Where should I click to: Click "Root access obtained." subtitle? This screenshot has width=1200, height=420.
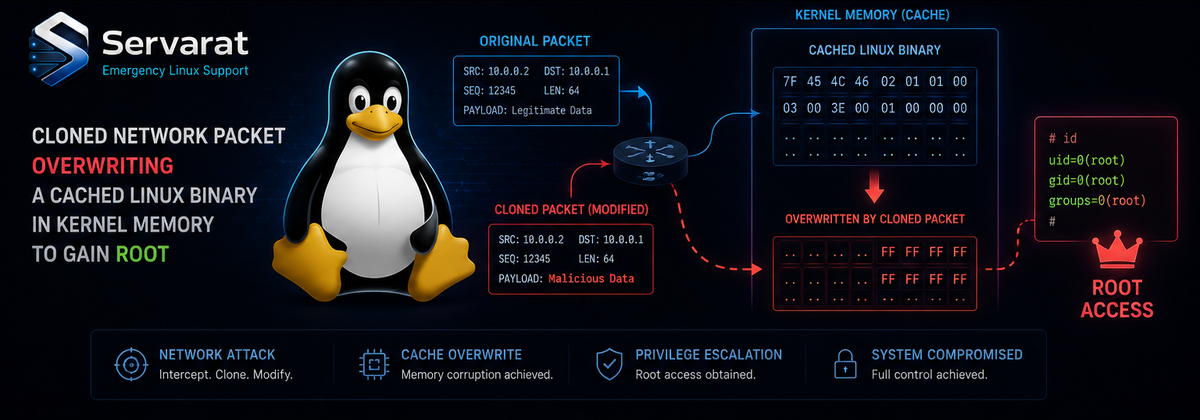[x=694, y=375]
